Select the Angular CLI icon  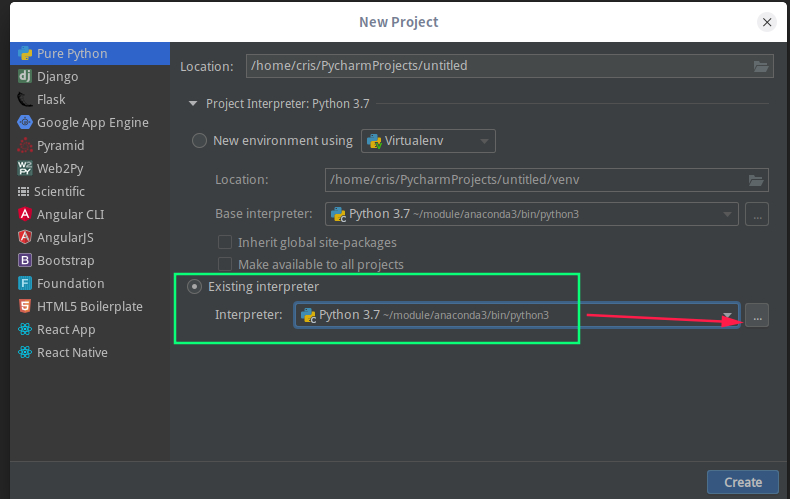coord(25,214)
